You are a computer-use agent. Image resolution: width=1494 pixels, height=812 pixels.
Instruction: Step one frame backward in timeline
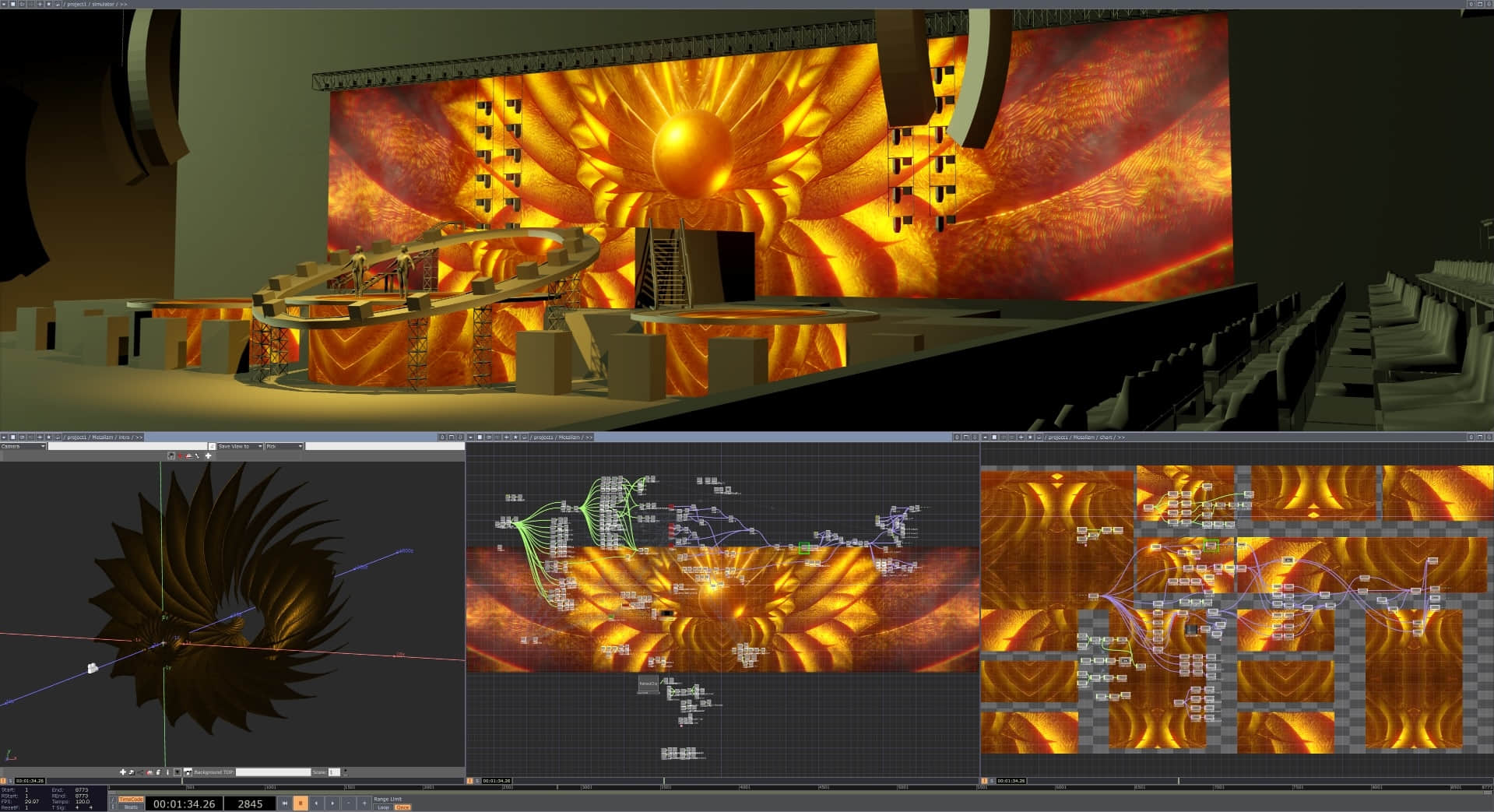316,803
